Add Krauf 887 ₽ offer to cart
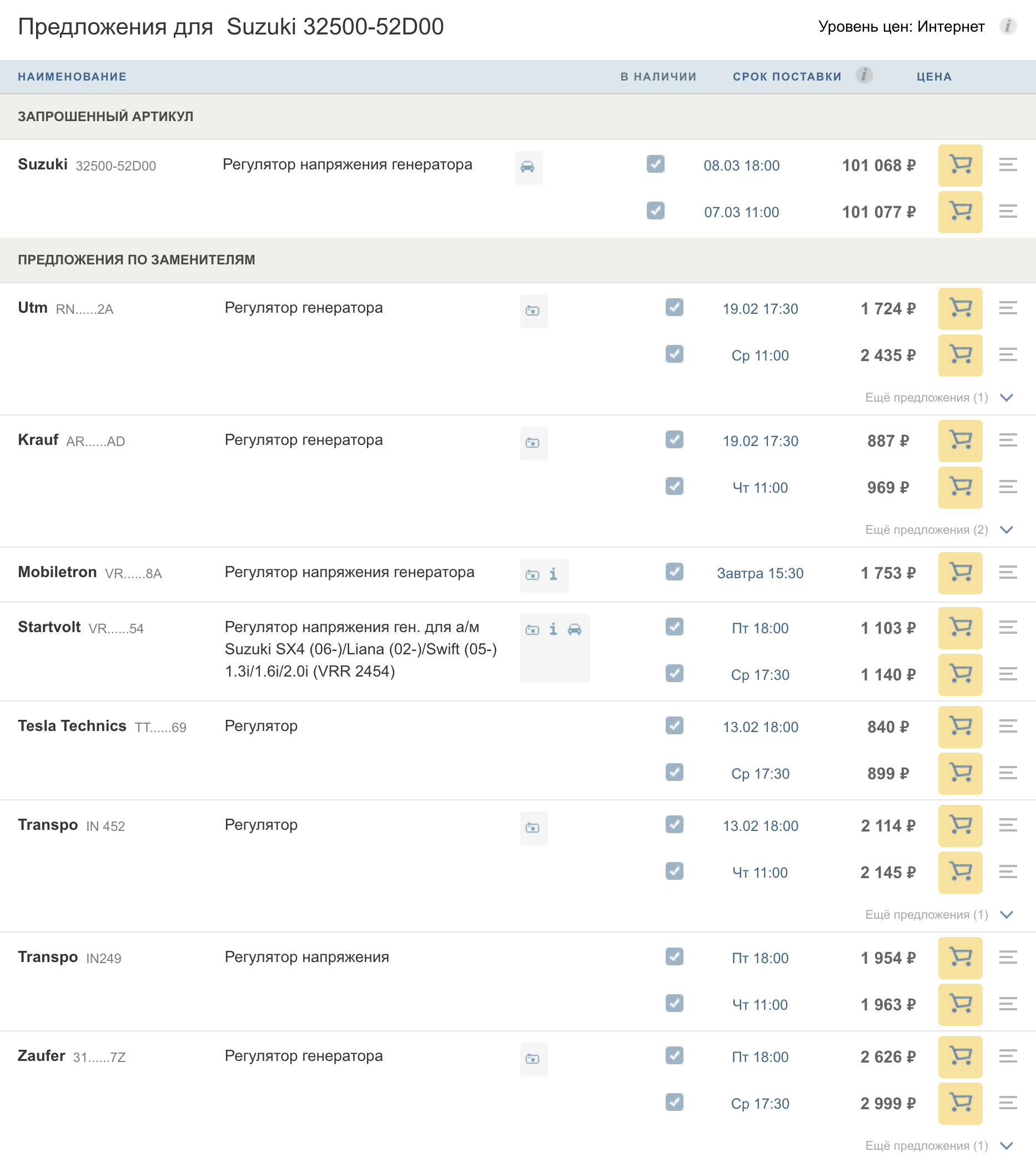Screen dimensions: 1036x1172 point(960,440)
